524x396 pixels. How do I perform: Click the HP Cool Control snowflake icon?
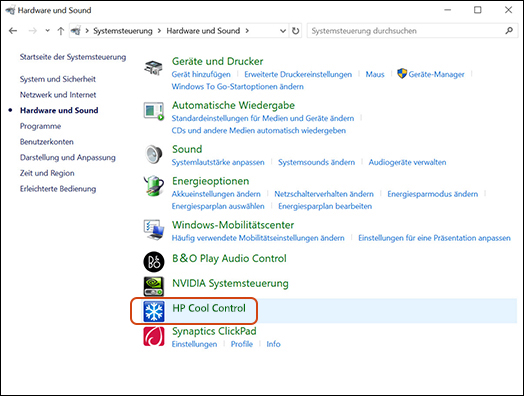(x=154, y=311)
